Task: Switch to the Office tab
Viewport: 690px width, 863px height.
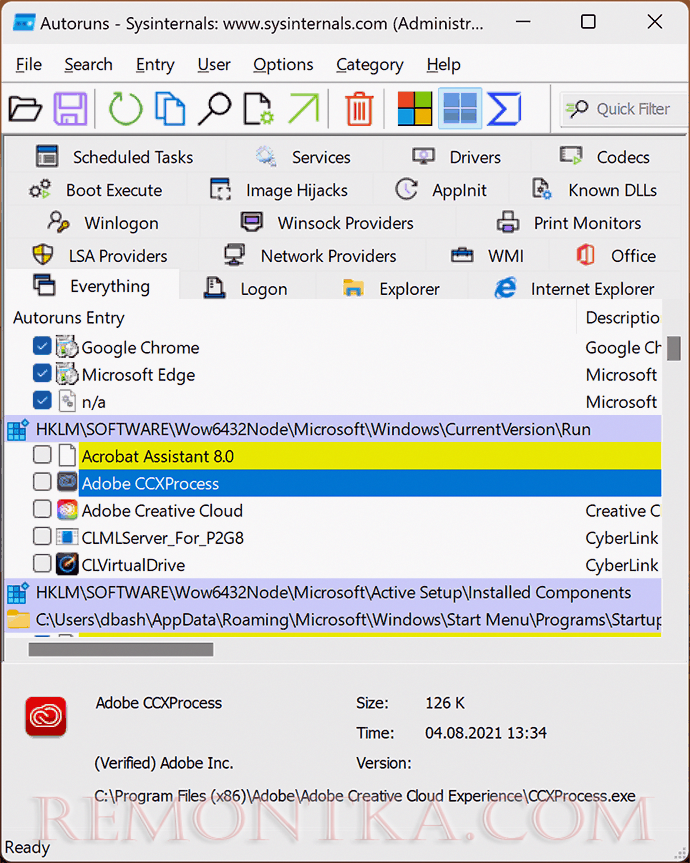Action: (616, 255)
